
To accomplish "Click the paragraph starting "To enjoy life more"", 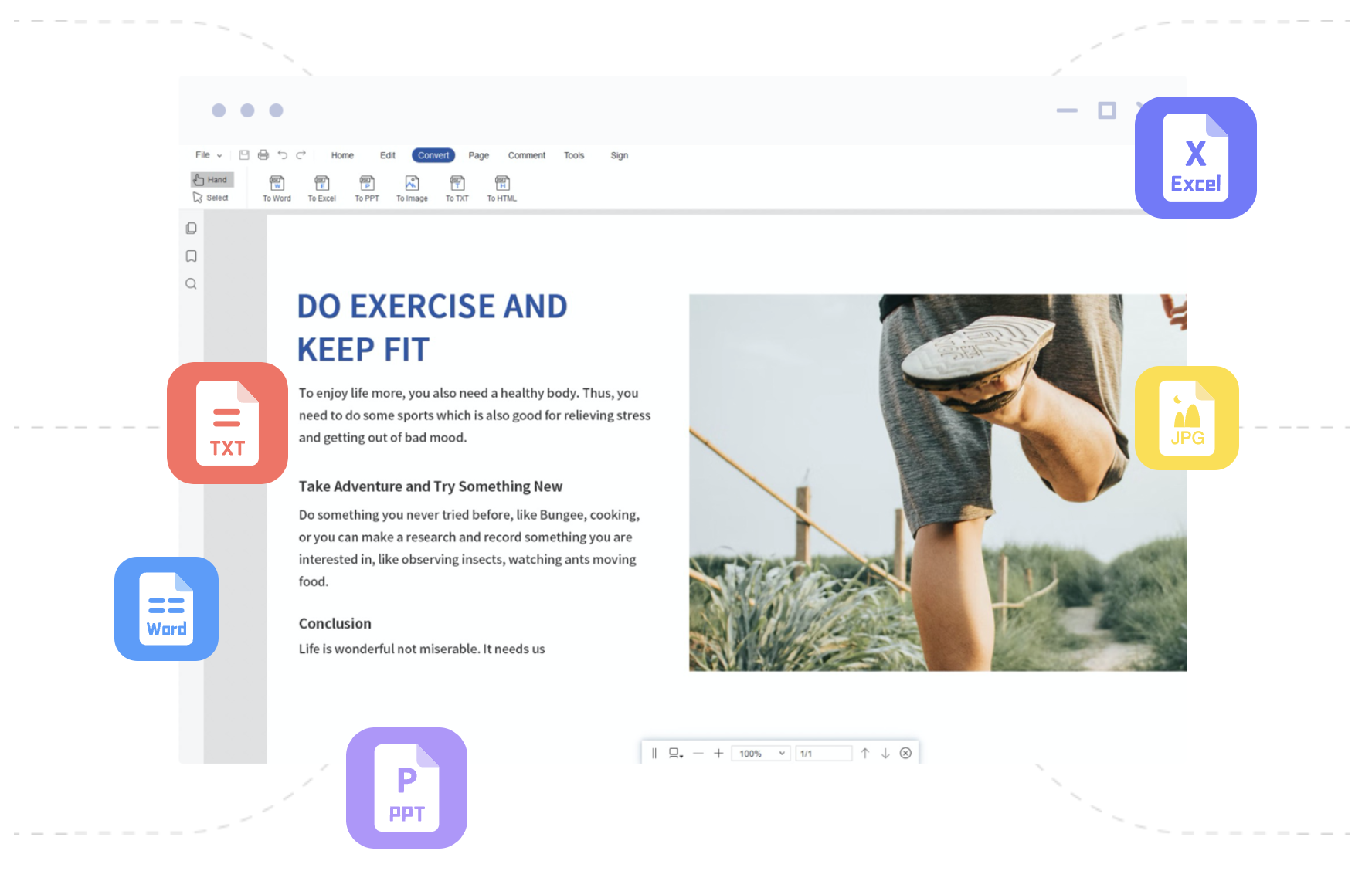I will click(474, 415).
